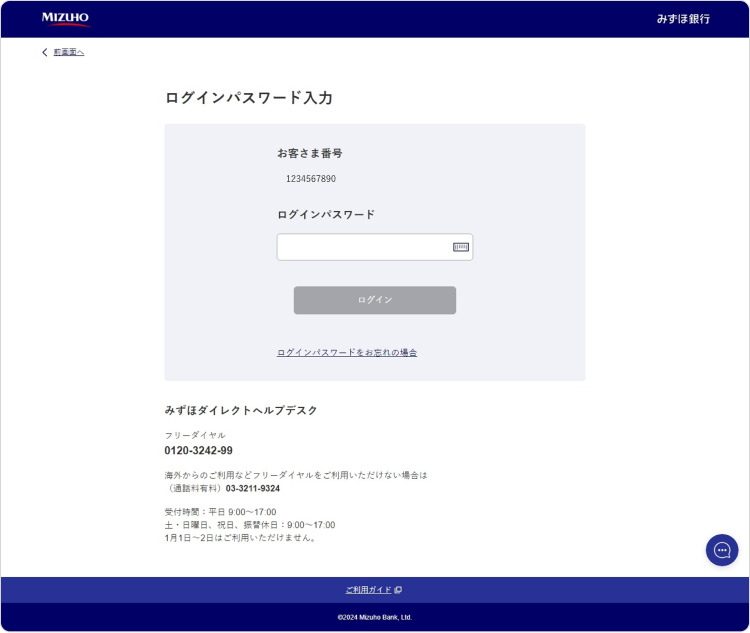This screenshot has height=633, width=750.
Task: Open the software keyboard icon in password field
Action: point(461,247)
